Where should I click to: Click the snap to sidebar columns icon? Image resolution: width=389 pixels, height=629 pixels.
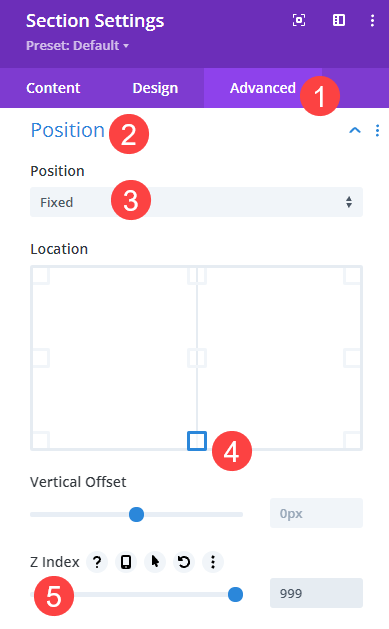click(x=339, y=20)
